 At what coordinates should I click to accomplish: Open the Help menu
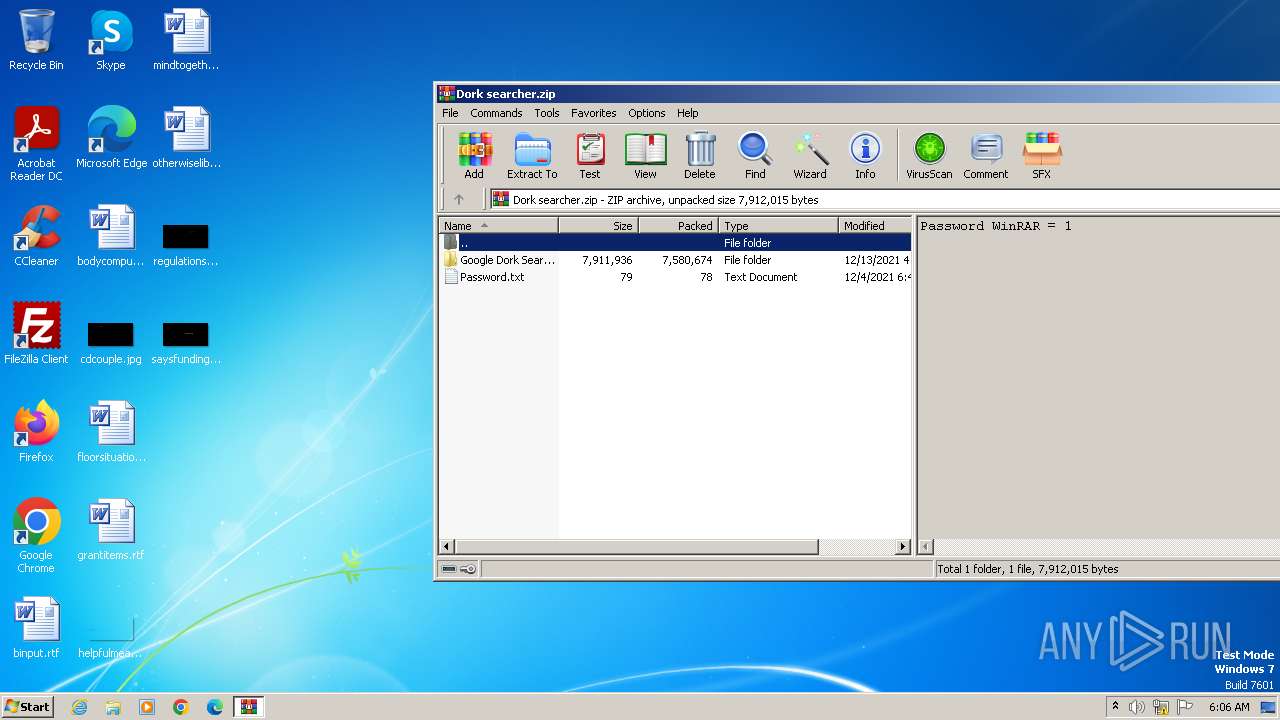click(688, 113)
